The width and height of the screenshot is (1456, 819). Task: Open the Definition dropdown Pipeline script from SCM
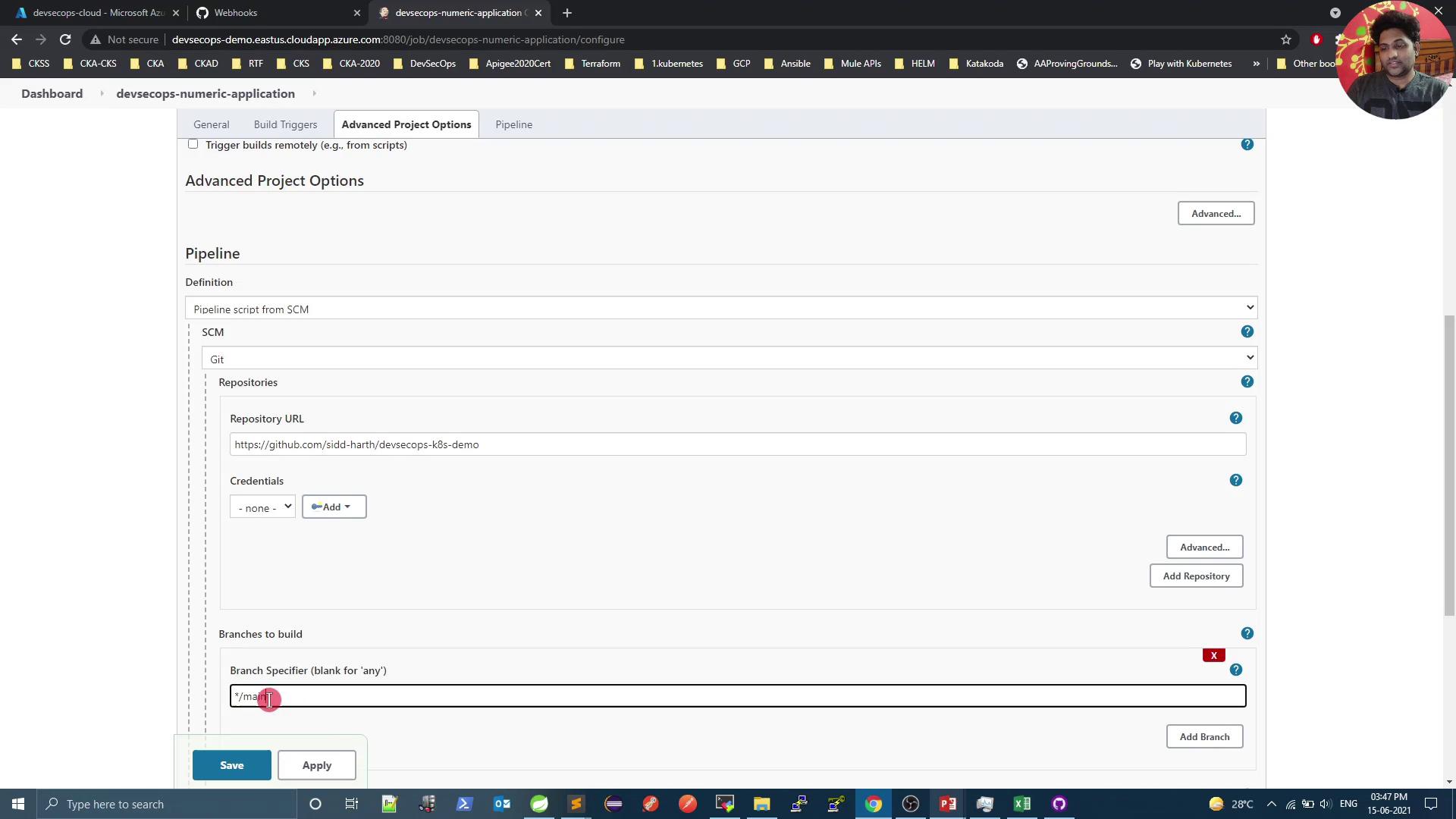pos(720,309)
